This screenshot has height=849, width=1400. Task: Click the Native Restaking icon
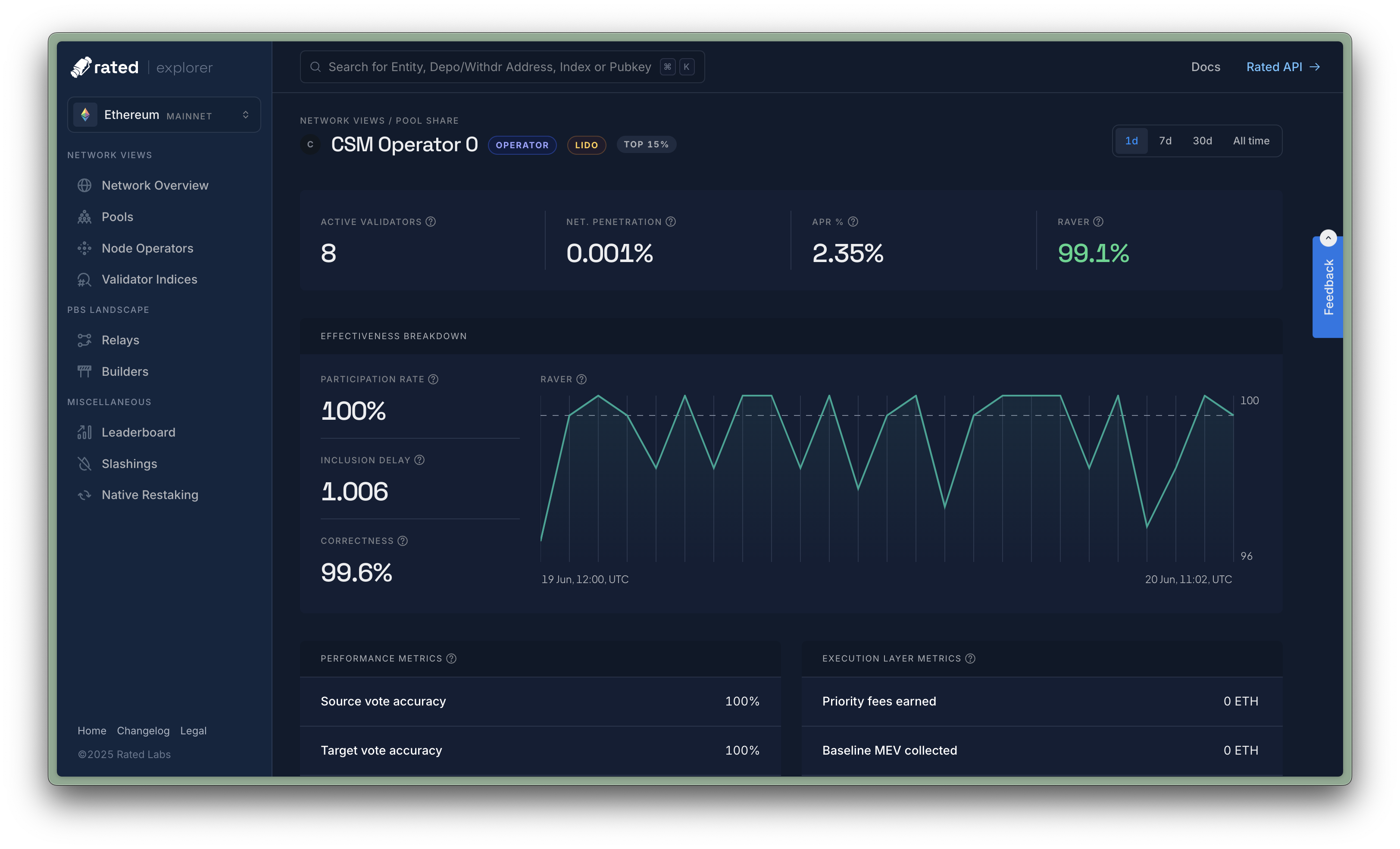pyautogui.click(x=84, y=495)
